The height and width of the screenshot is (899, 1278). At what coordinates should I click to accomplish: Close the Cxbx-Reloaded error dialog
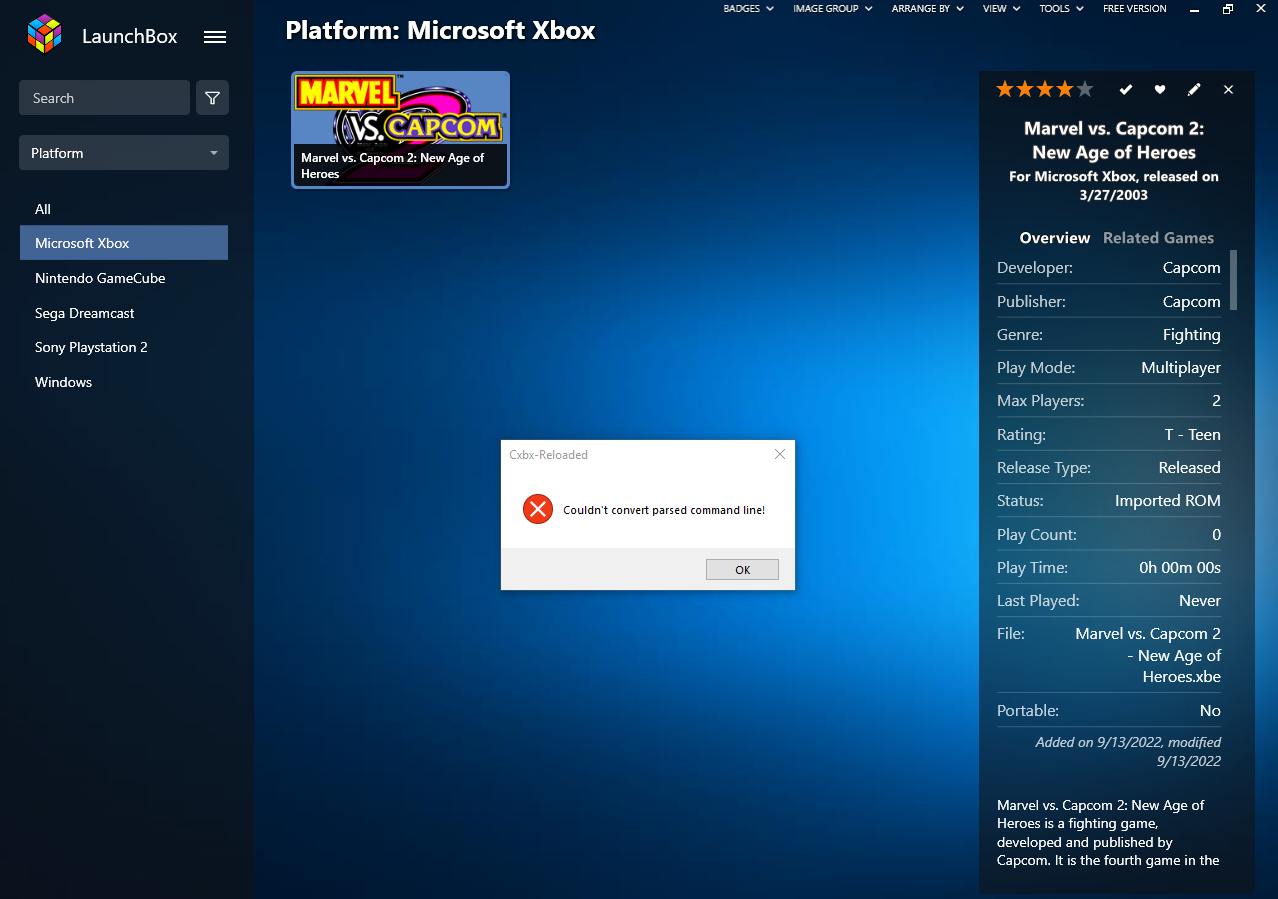(780, 454)
